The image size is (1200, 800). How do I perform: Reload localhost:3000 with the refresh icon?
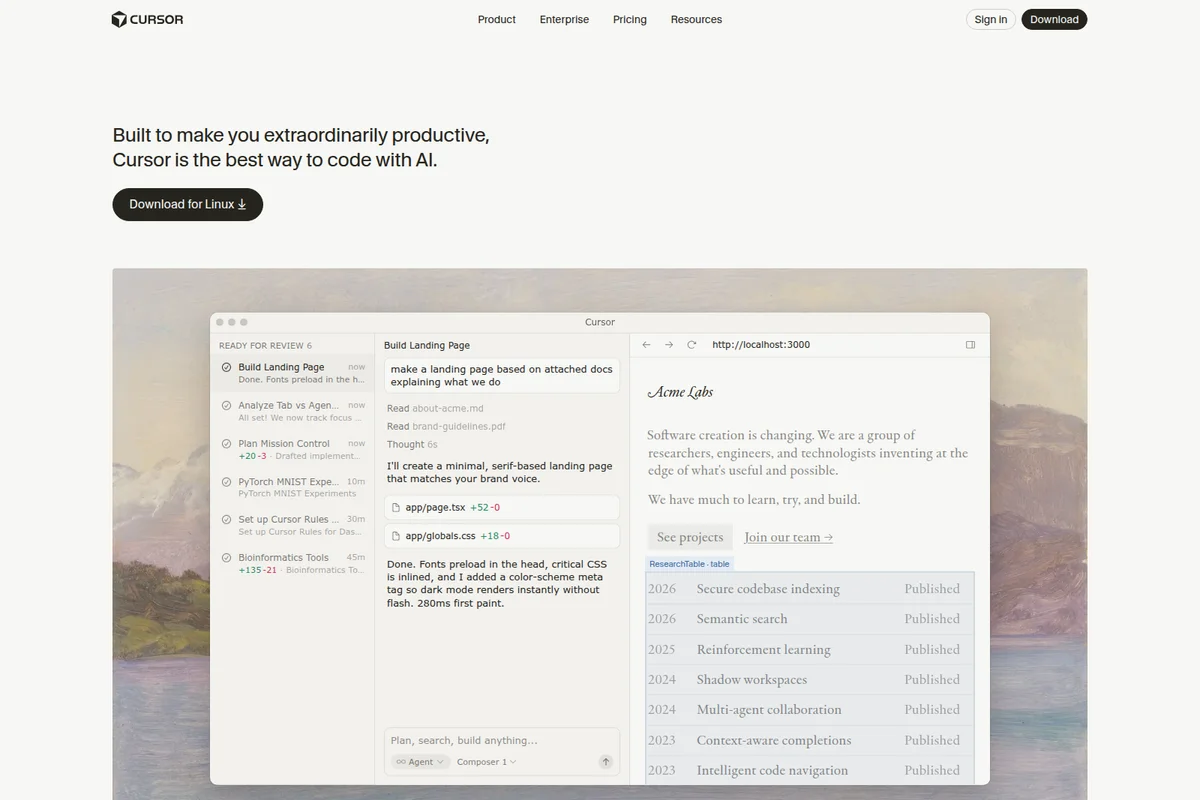click(691, 344)
